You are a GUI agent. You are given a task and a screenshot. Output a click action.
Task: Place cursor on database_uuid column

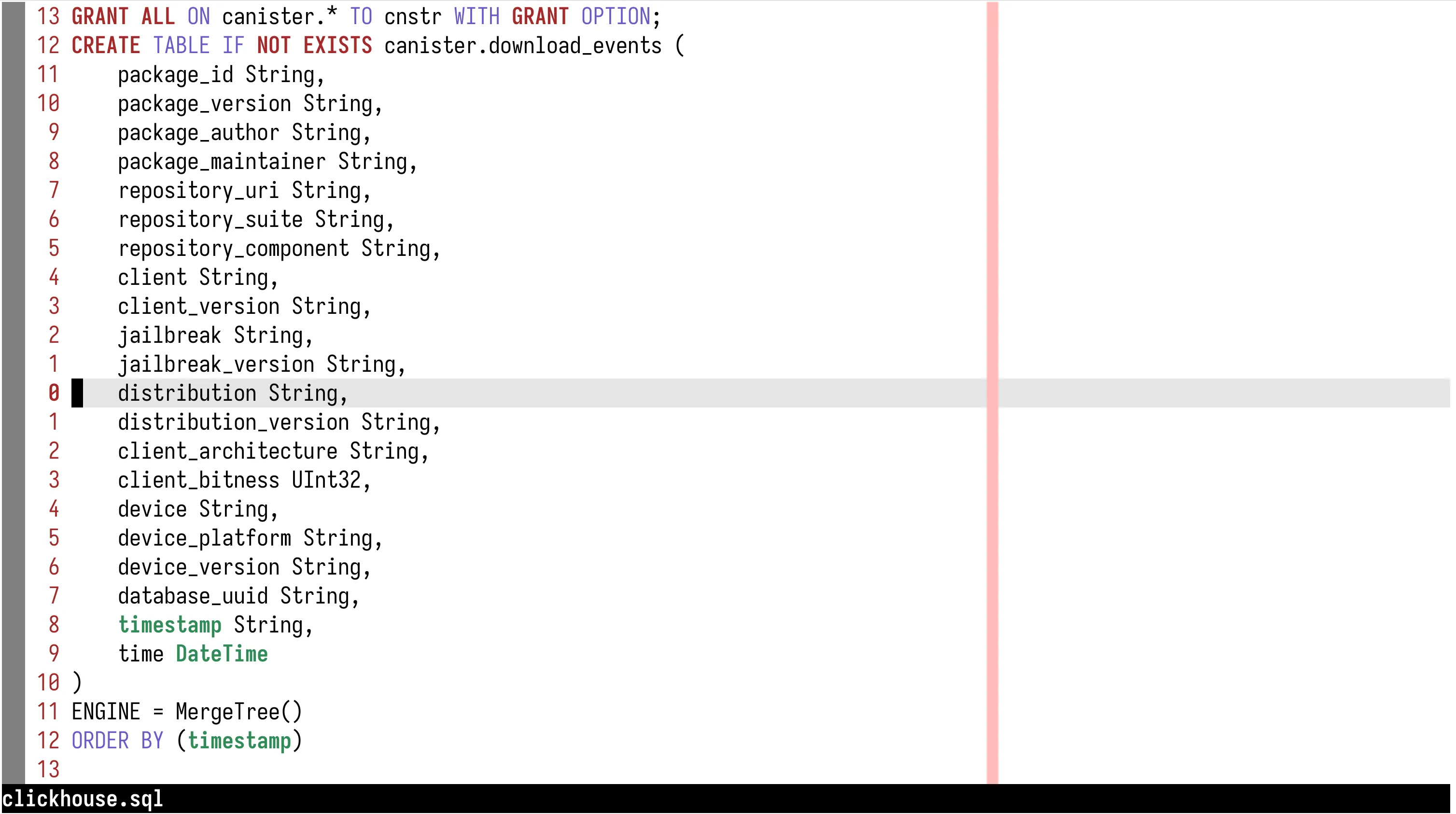(192, 595)
